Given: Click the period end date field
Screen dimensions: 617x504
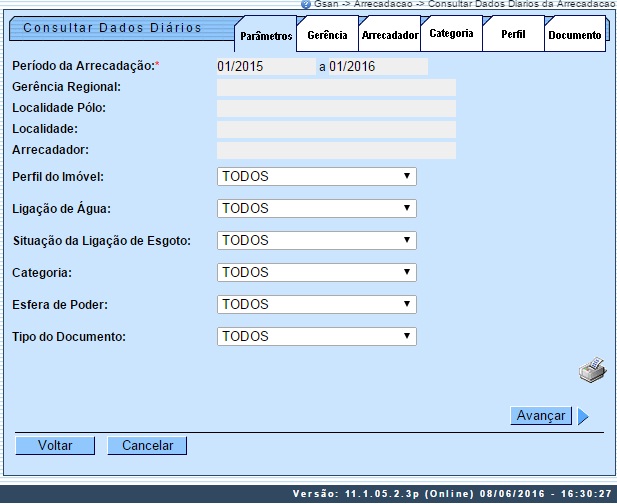Looking at the screenshot, I should pos(378,67).
